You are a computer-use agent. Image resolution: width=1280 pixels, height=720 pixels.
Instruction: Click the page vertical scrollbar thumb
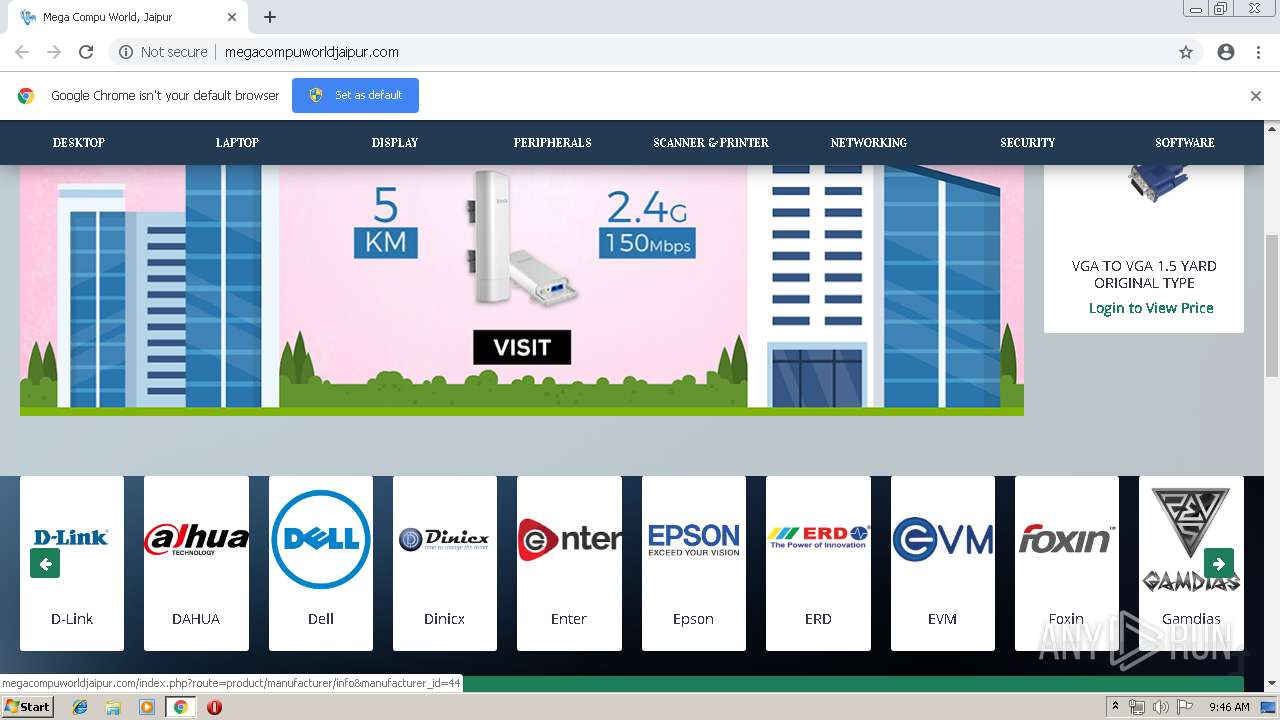pos(1272,305)
